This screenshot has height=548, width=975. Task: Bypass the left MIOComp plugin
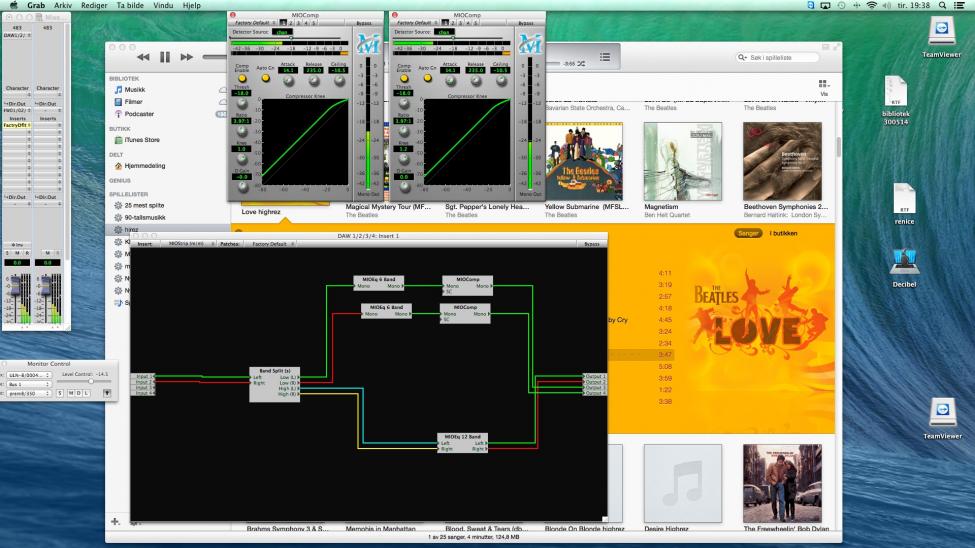[x=364, y=23]
